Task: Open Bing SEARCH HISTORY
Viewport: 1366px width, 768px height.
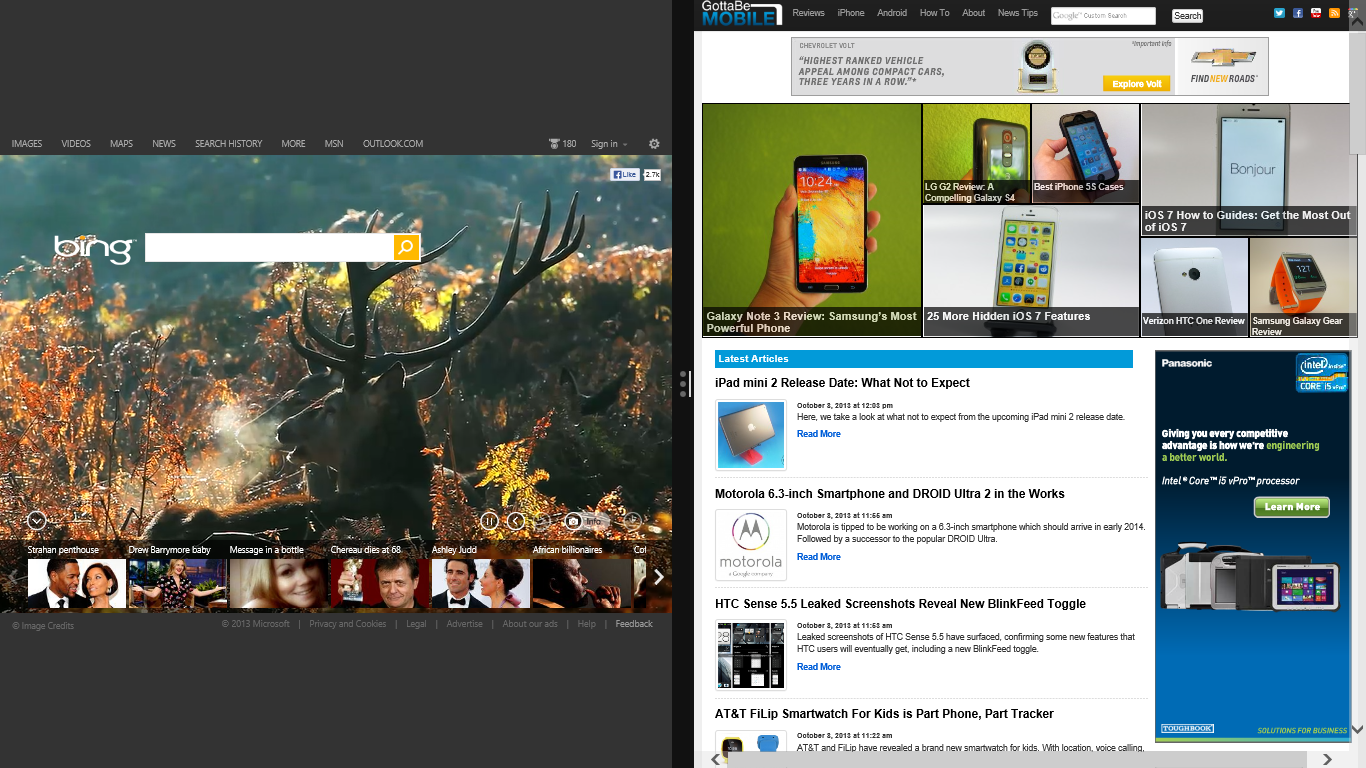Action: click(x=228, y=144)
